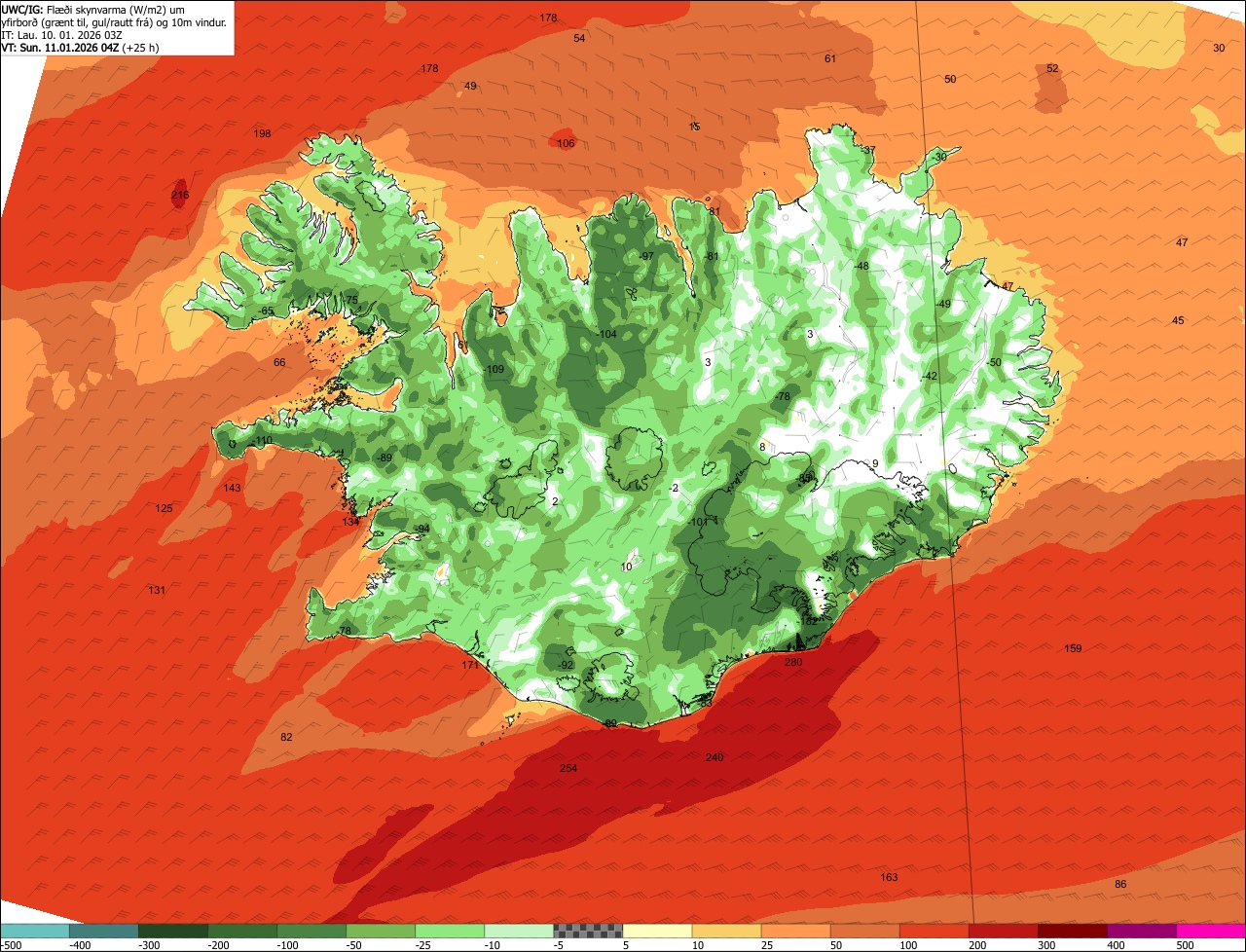Click the flux value 86 on the map
The width and height of the screenshot is (1246, 952).
(1120, 884)
